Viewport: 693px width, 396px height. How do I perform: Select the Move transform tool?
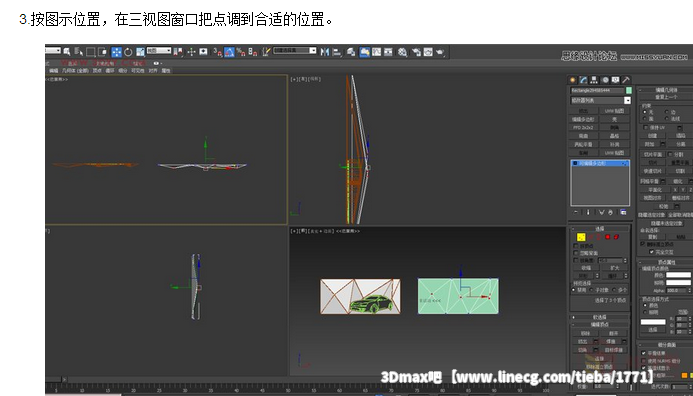coord(117,52)
